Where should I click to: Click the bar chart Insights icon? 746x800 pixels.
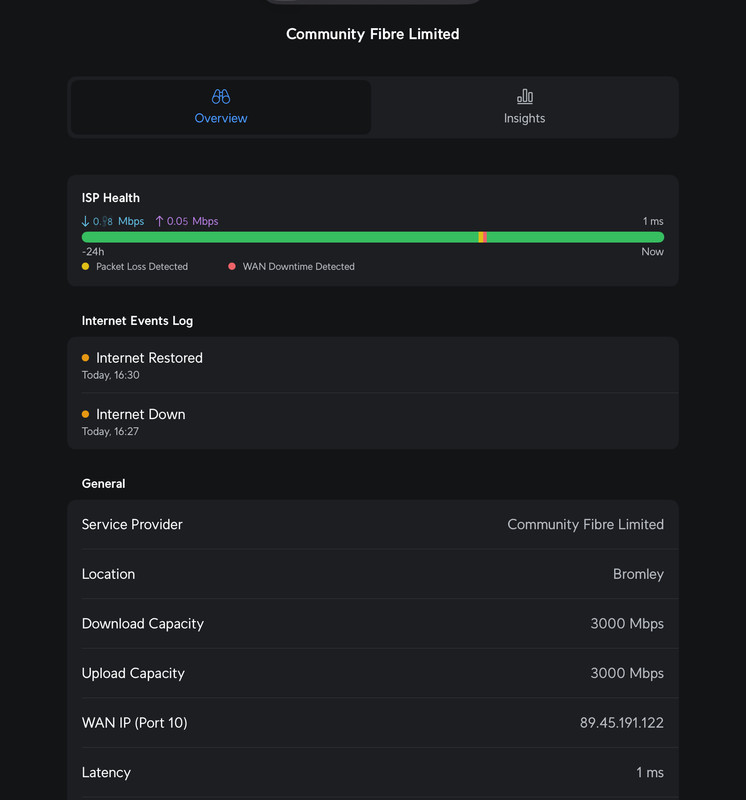[525, 96]
